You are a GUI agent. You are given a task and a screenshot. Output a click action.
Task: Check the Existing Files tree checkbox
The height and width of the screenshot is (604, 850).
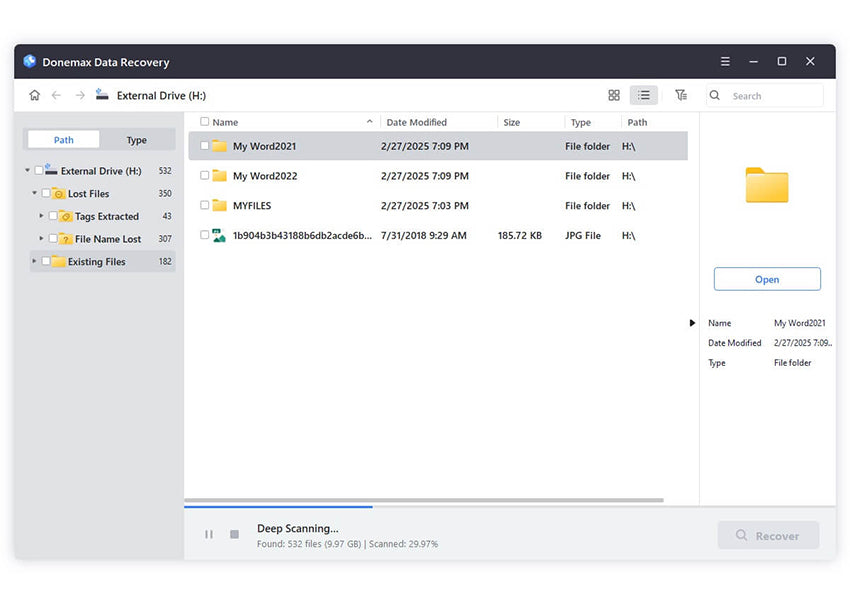tap(46, 261)
